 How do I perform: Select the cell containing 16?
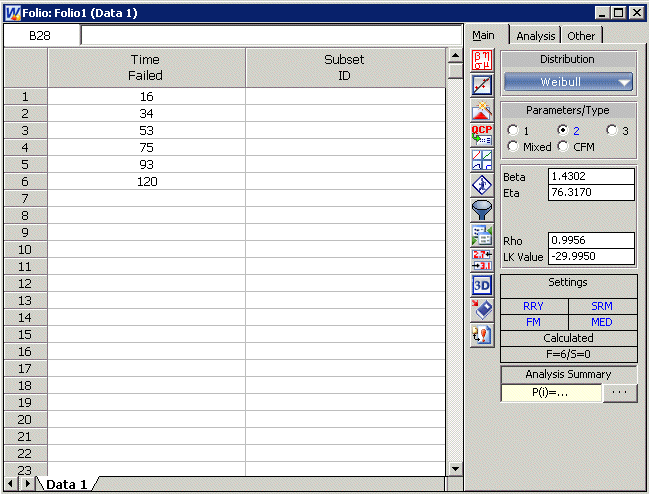(147, 96)
